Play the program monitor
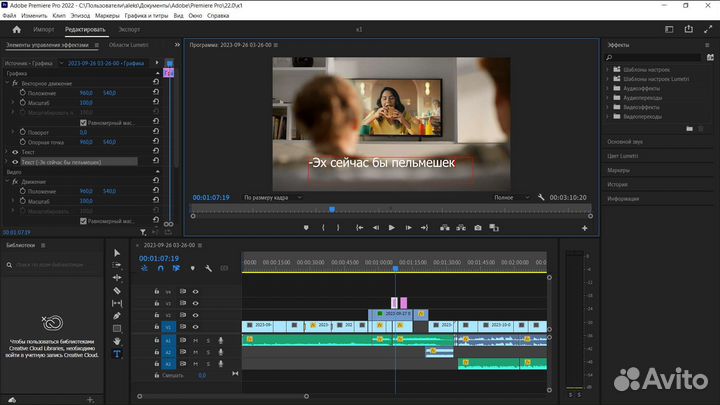This screenshot has height=405, width=720. coord(392,228)
